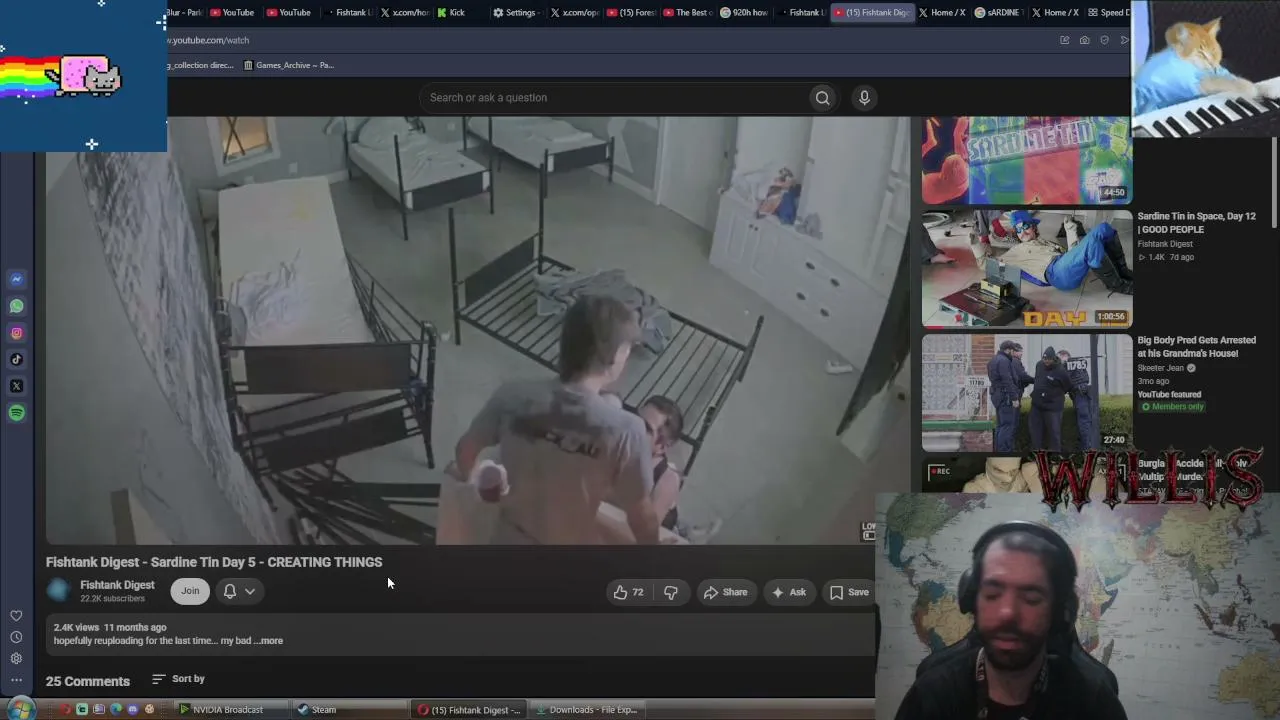This screenshot has height=720, width=1280.
Task: Open Fishtank Digest channel name link
Action: pos(117,585)
